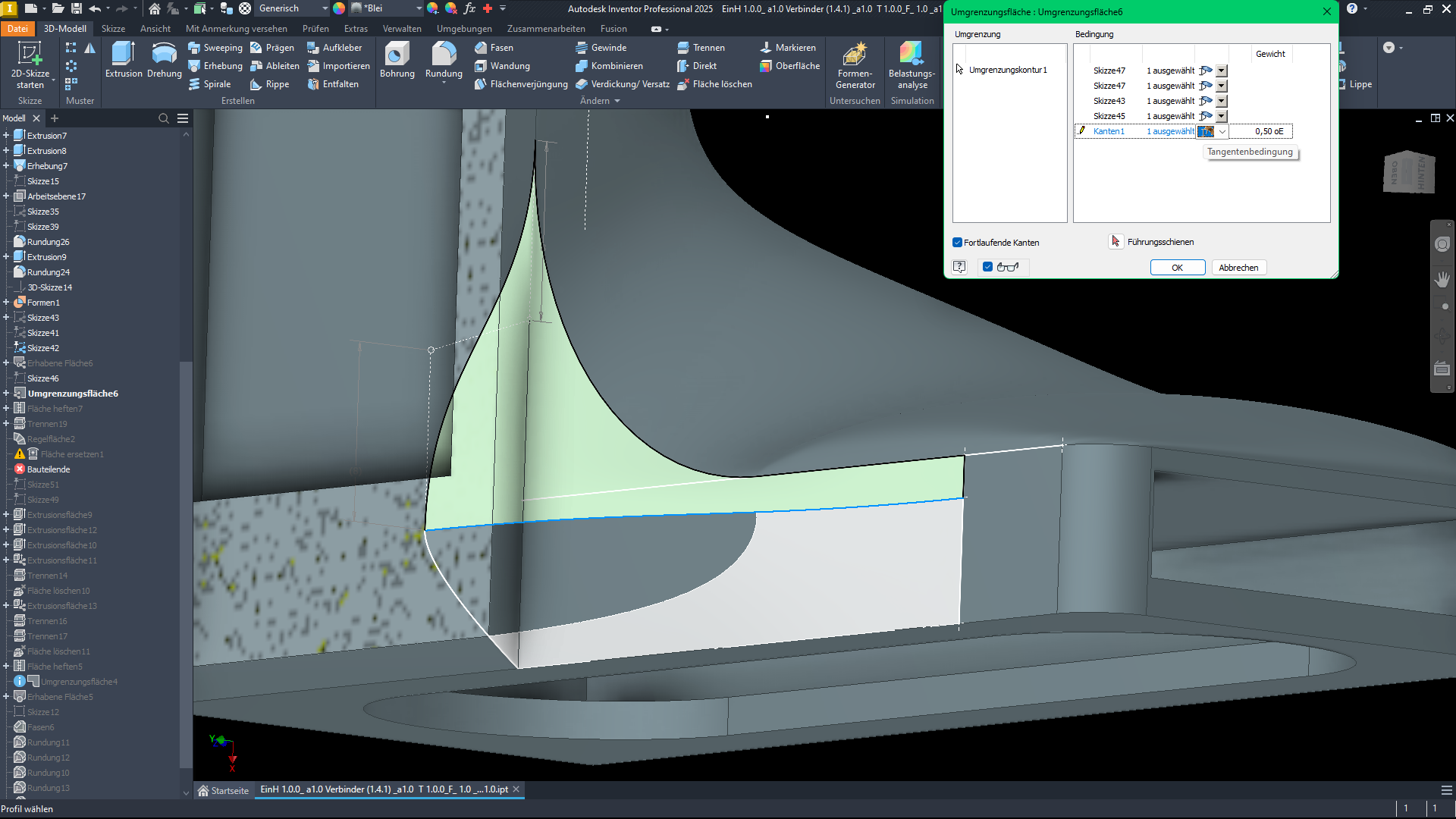Screen dimensions: 1456x819
Task: Switch to the Skizze ribbon tab
Action: [x=113, y=29]
